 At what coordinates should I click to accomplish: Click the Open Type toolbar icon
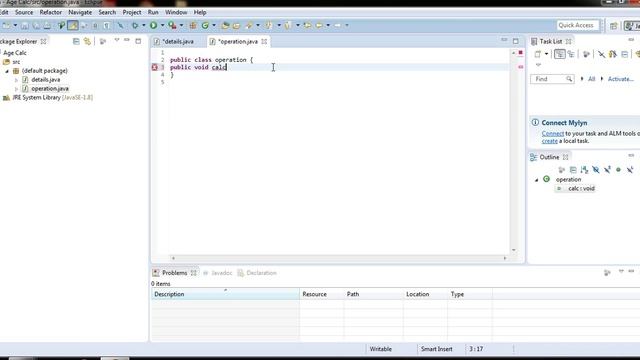tap(225, 25)
